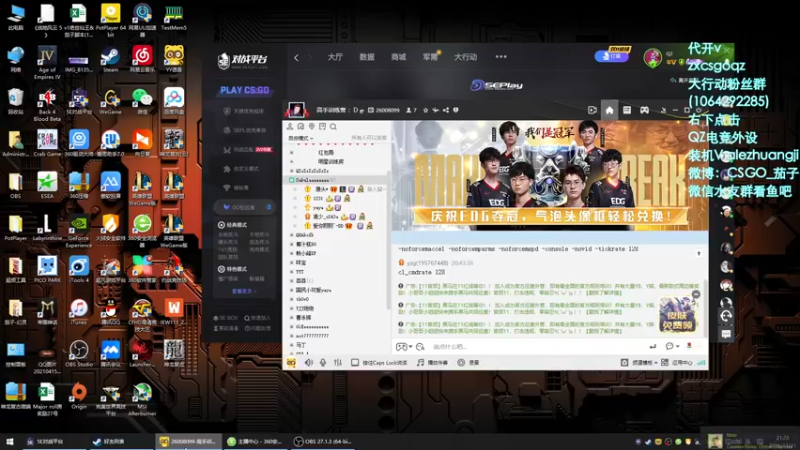Open the user avatar in the top bar

[x=652, y=57]
